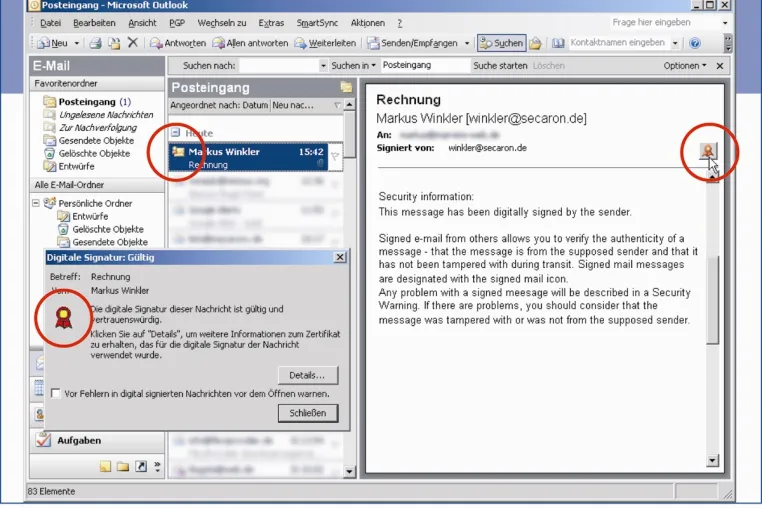Click the Details... button in the signature dialog
This screenshot has width=762, height=508.
pyautogui.click(x=308, y=375)
